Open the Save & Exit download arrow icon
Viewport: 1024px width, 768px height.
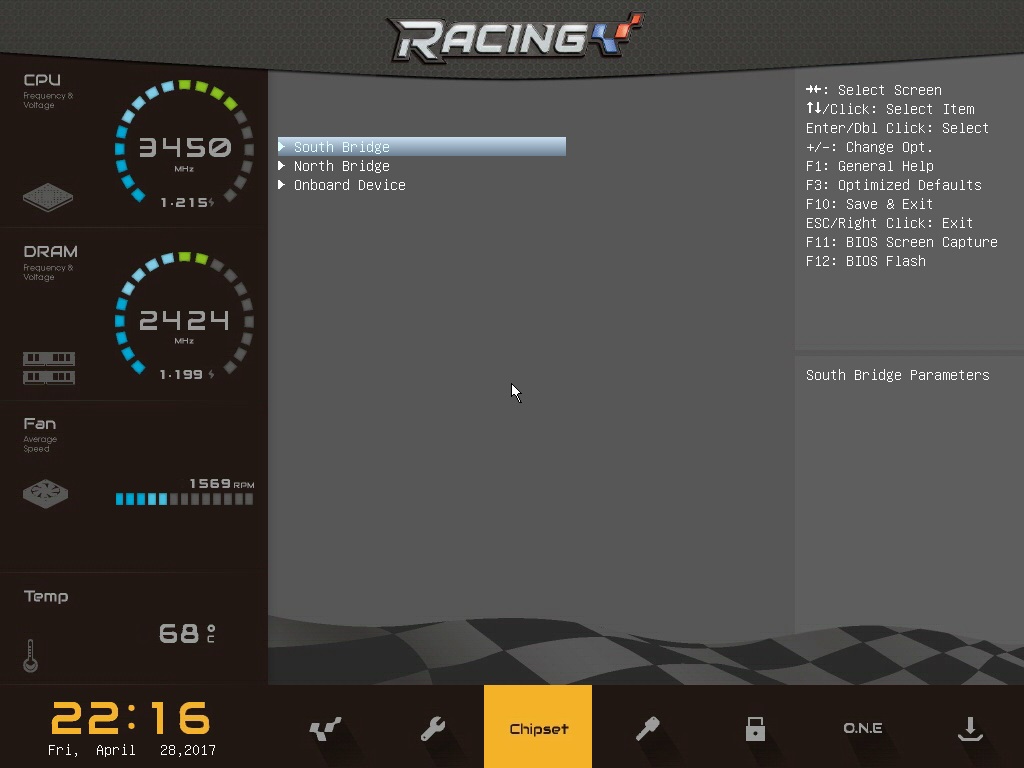tap(970, 728)
